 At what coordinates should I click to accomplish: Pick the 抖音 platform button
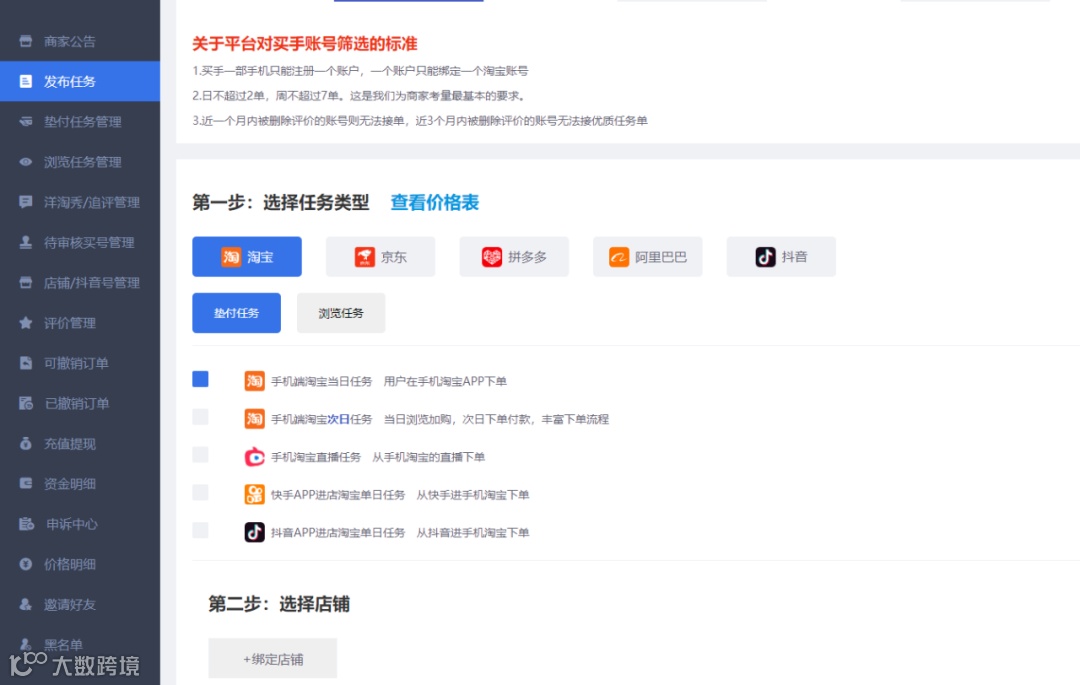[x=781, y=257]
